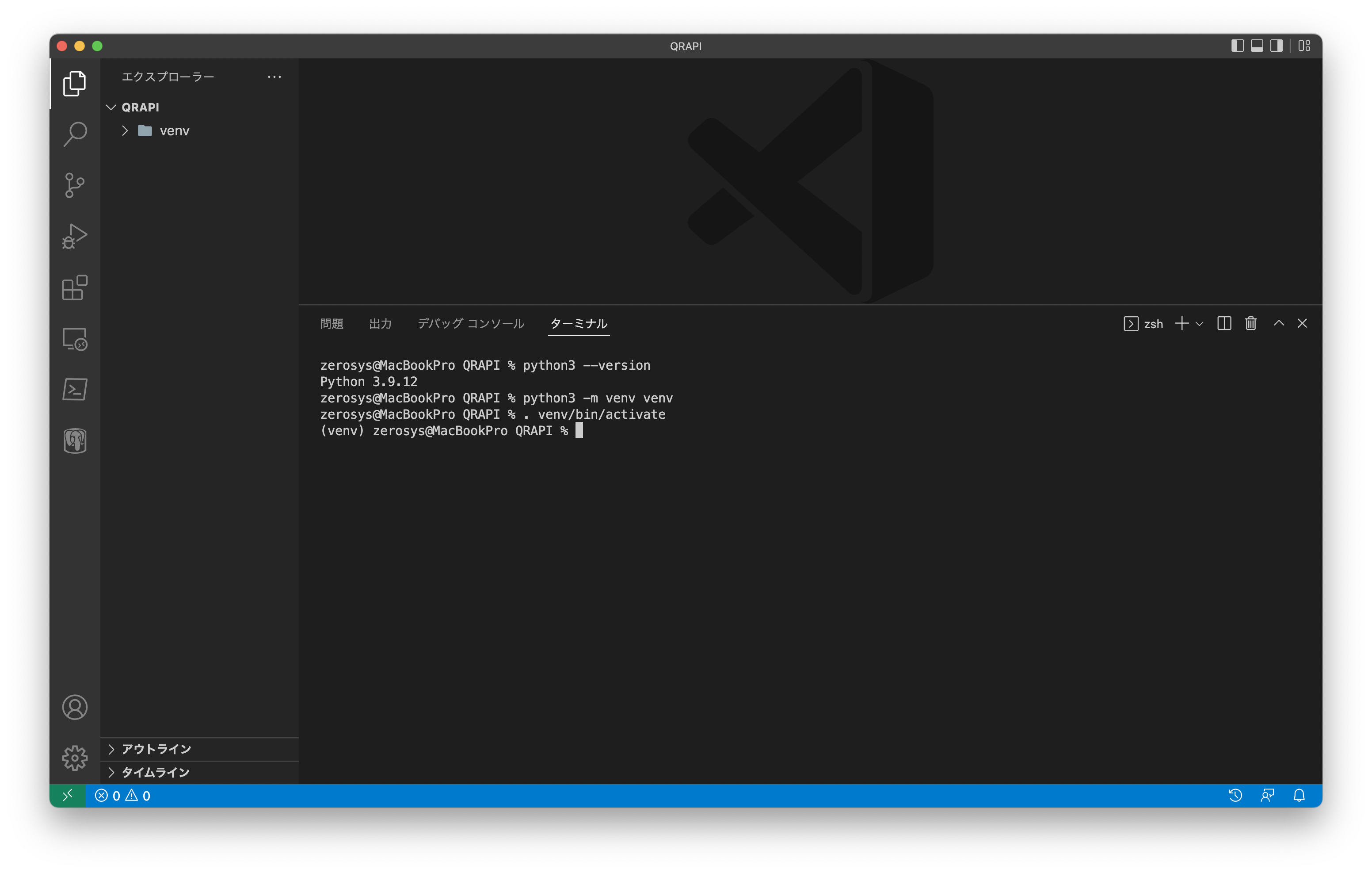Image resolution: width=1372 pixels, height=873 pixels.
Task: Expand the アウトライン section
Action: pyautogui.click(x=199, y=749)
